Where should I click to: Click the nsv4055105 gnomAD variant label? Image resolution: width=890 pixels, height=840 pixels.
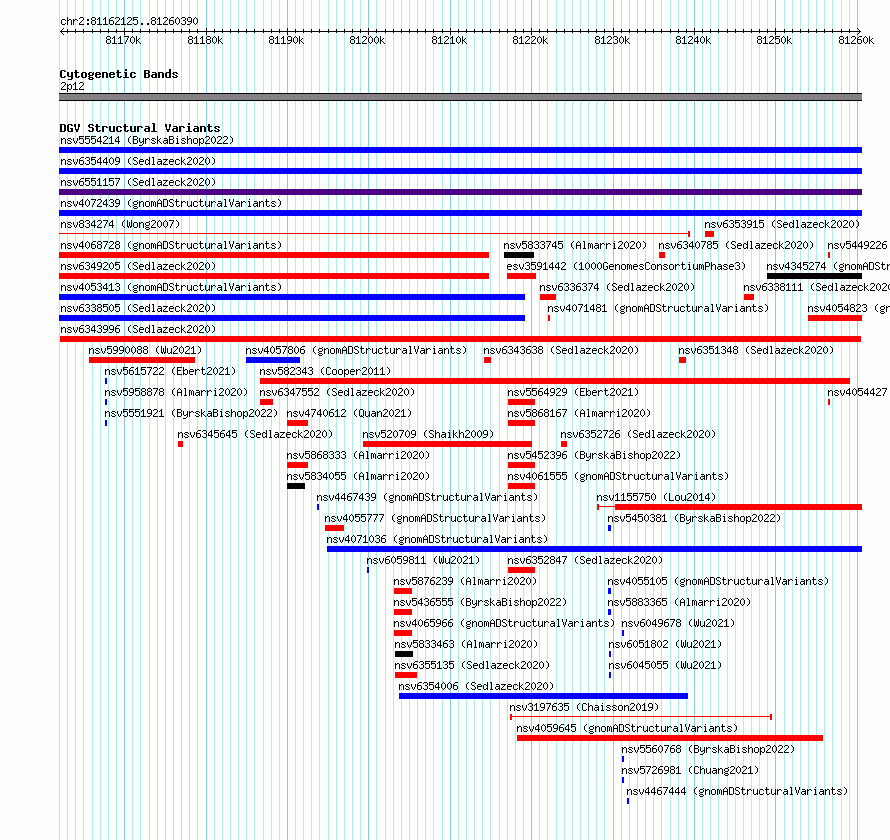pos(718,581)
